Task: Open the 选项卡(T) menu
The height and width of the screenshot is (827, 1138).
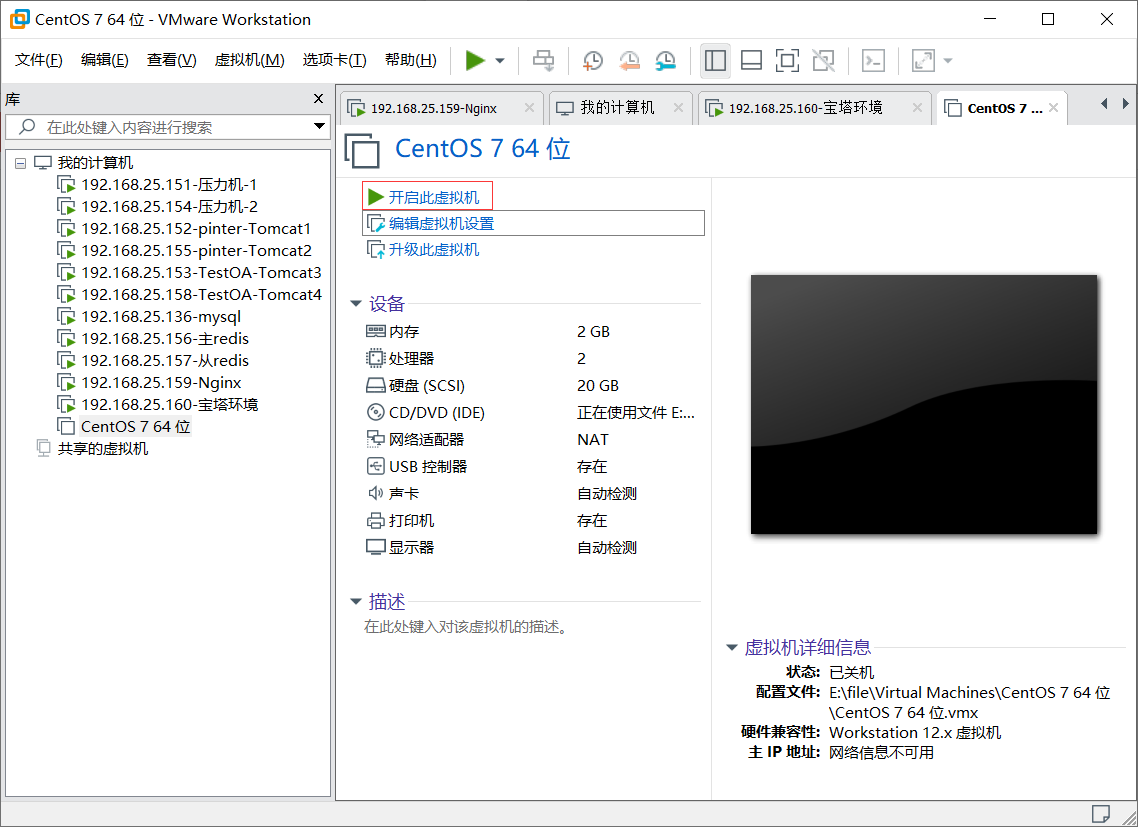Action: coord(335,60)
